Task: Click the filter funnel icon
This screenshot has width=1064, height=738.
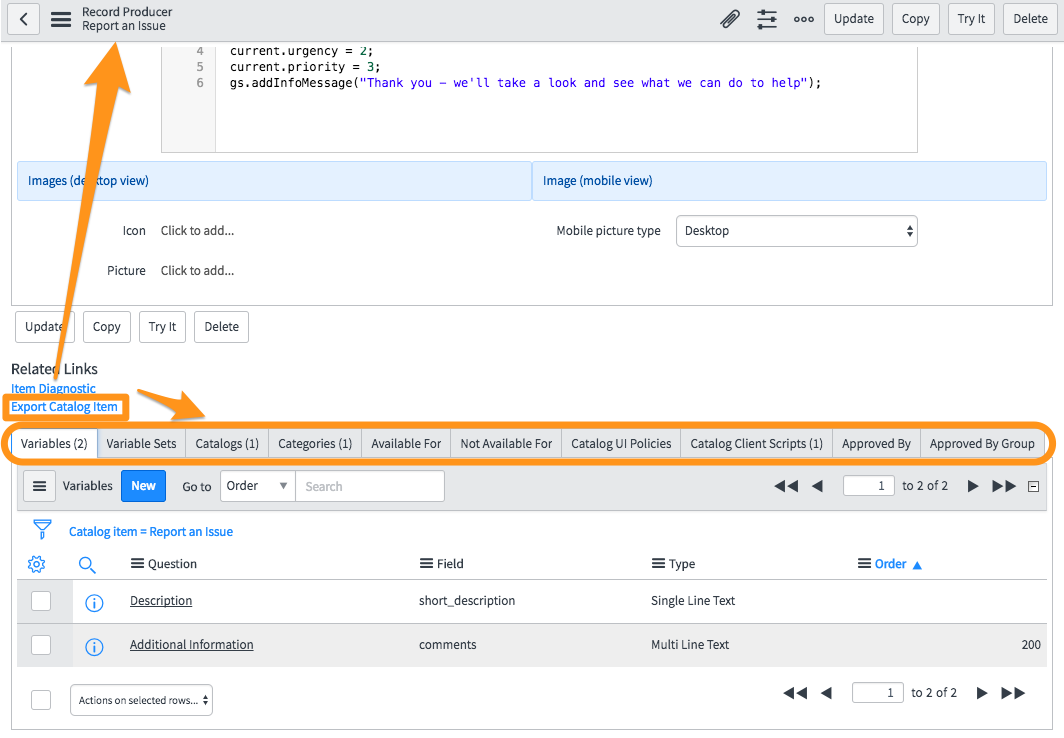Action: pos(42,530)
